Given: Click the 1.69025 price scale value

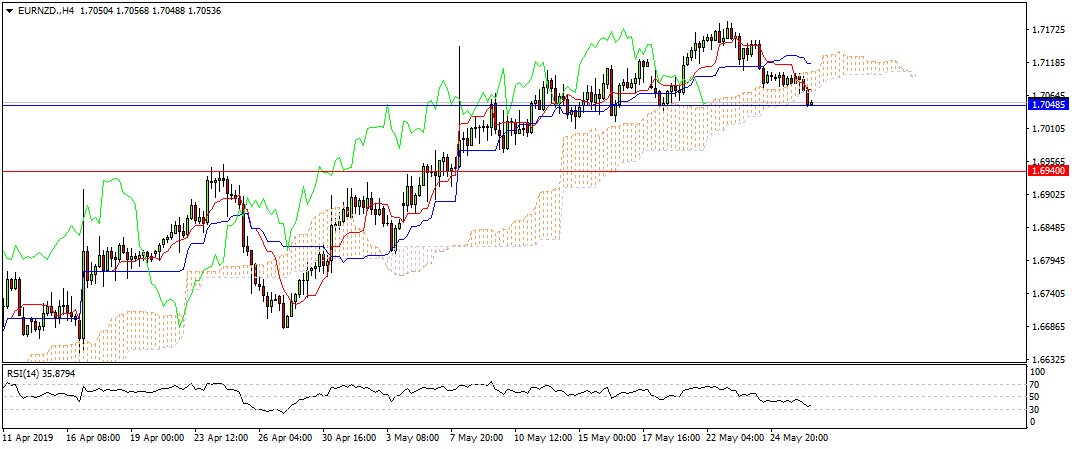Looking at the screenshot, I should tap(1049, 195).
